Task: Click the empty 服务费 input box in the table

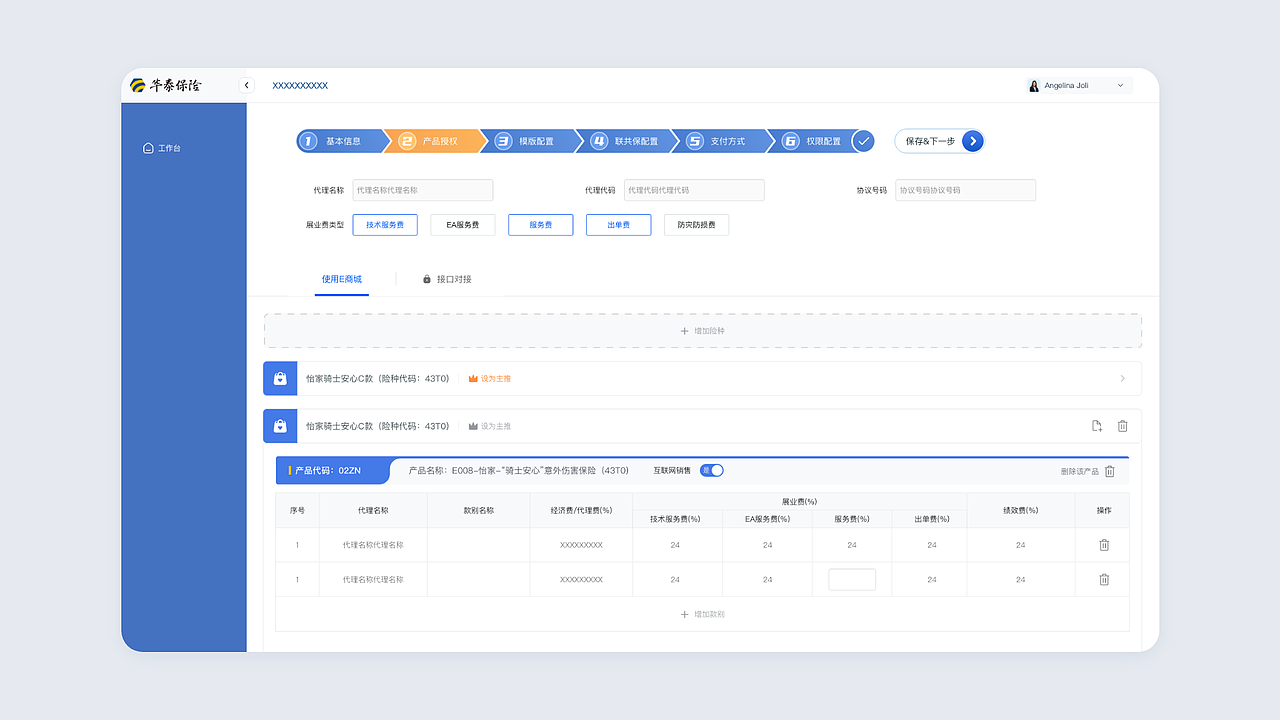Action: coord(852,579)
